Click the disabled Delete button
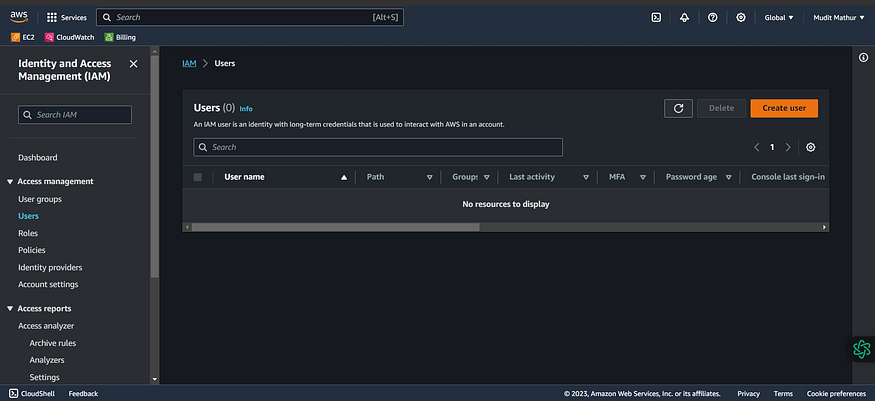Screen dimensions: 875x401 [x=722, y=108]
